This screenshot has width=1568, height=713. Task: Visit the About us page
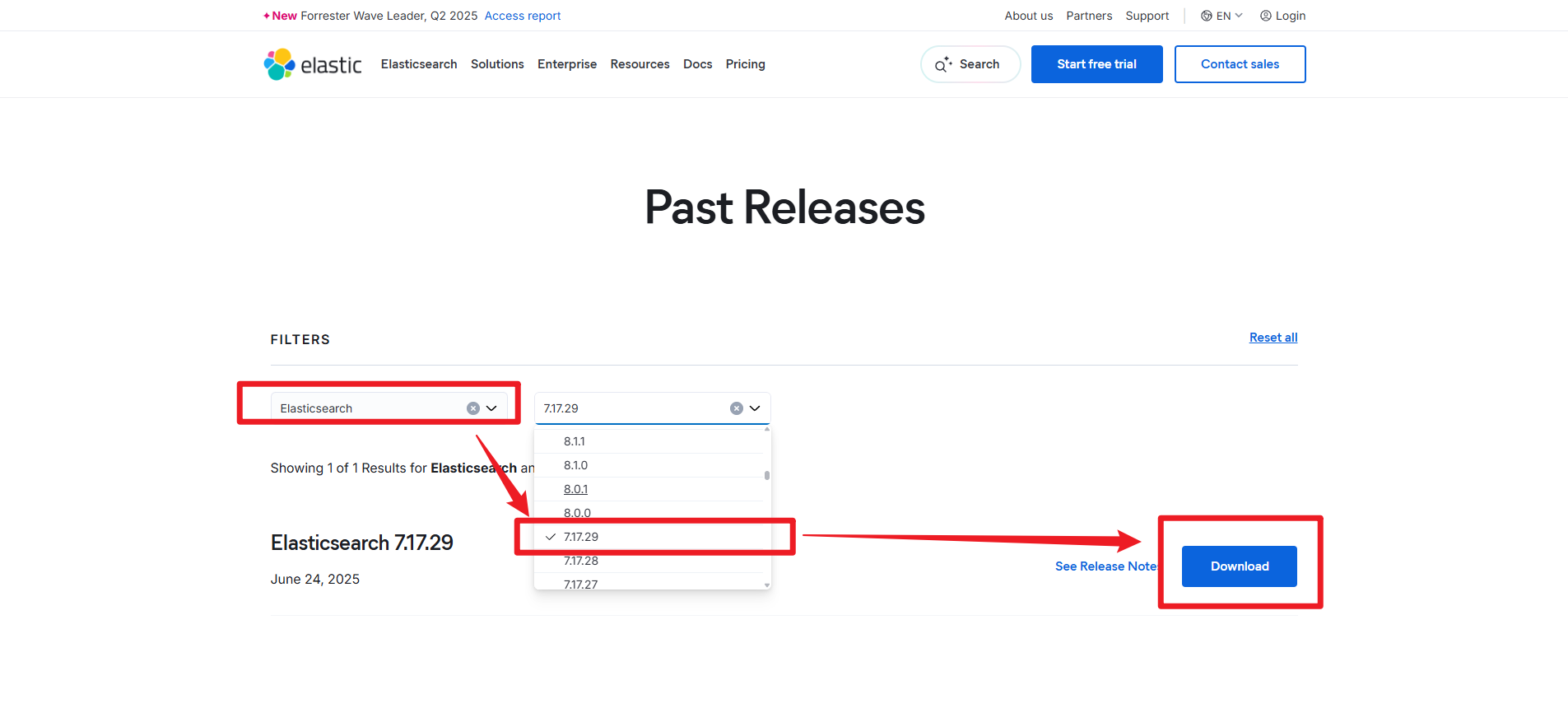click(1029, 16)
